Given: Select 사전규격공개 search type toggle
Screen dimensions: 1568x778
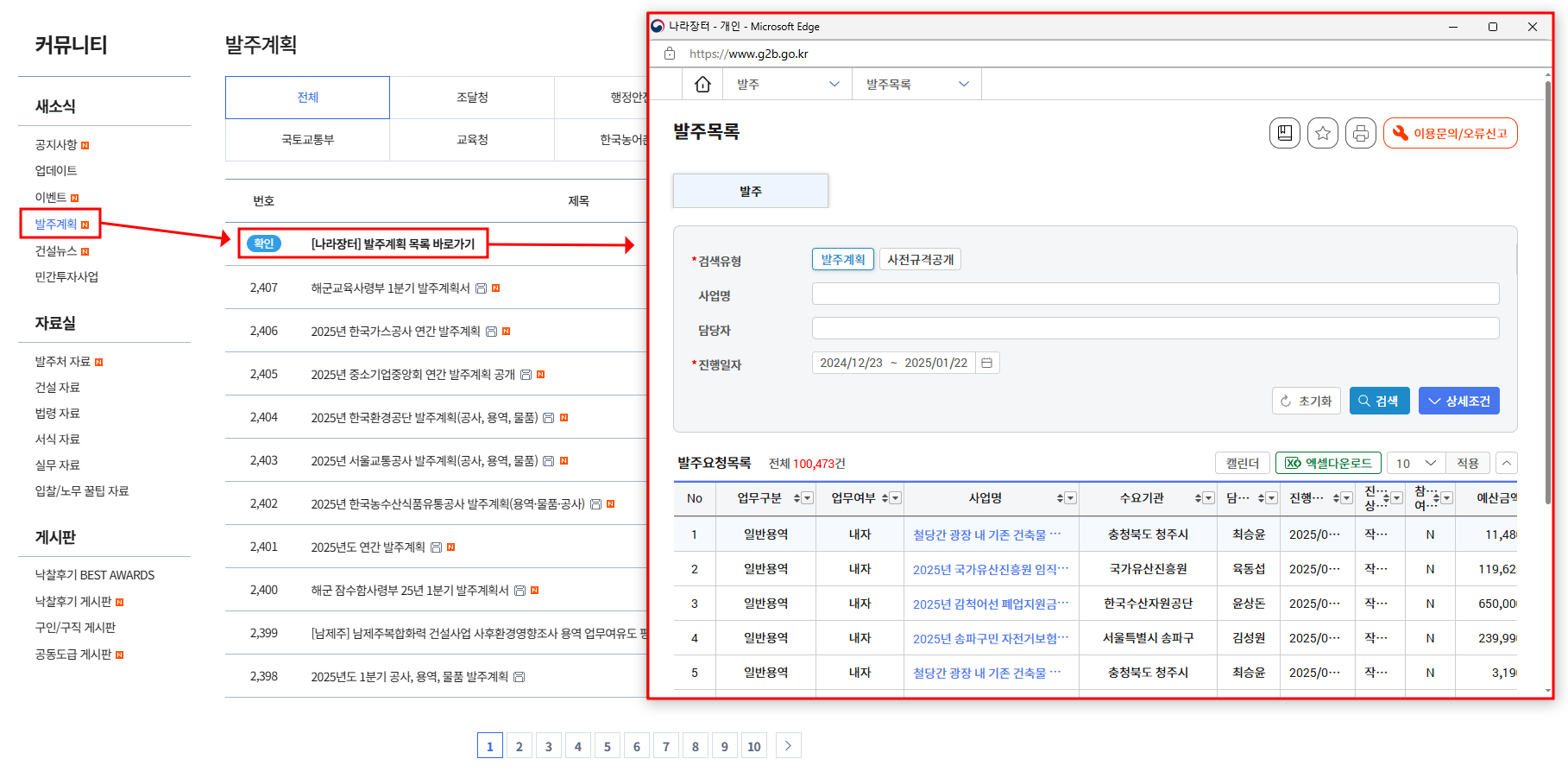Looking at the screenshot, I should 920,260.
